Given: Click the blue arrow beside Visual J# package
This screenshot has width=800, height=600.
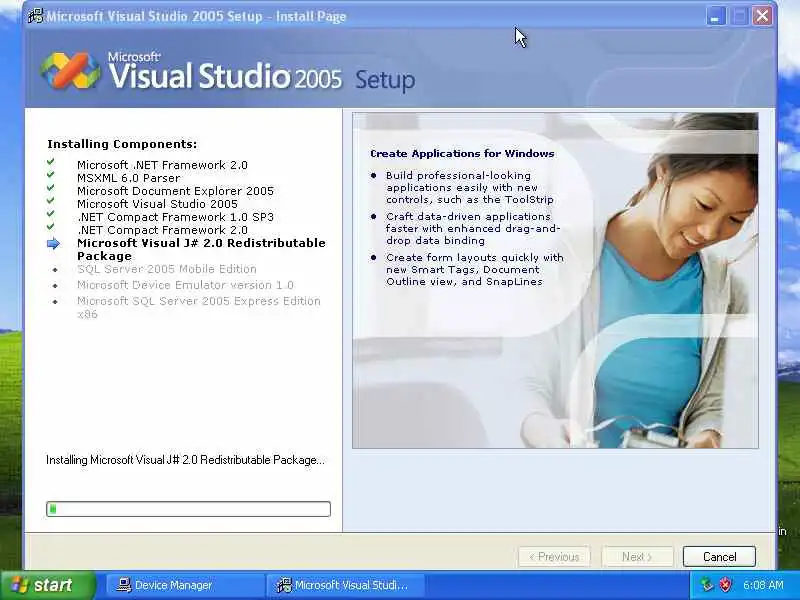Looking at the screenshot, I should 54,244.
